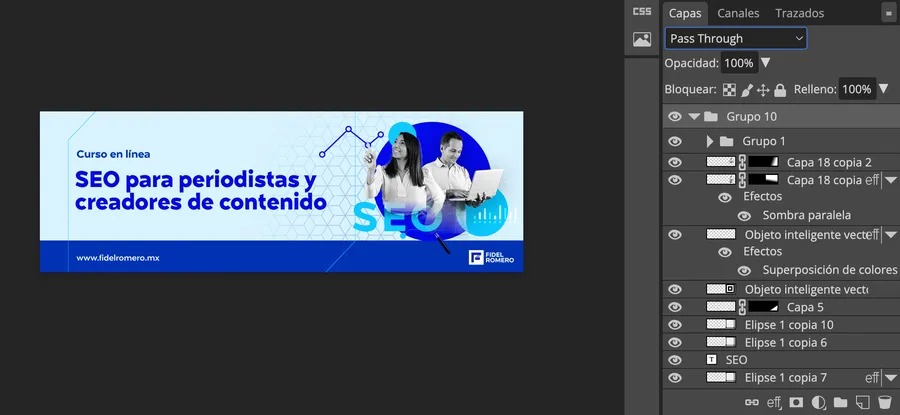This screenshot has height=415, width=900.
Task: Open the CSS panel icon
Action: tap(642, 12)
